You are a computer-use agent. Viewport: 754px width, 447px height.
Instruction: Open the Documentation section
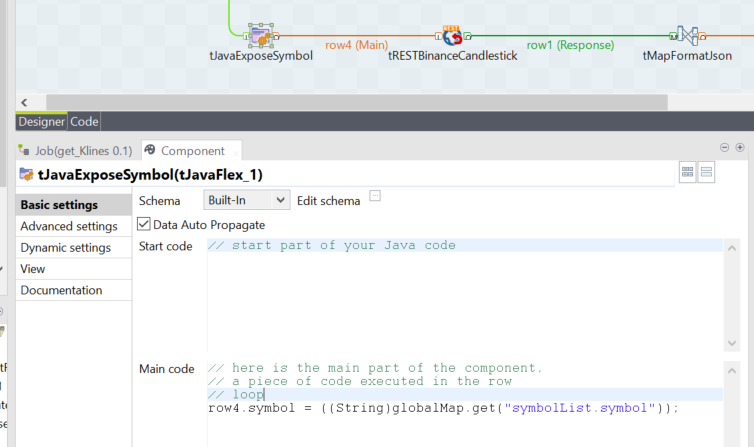click(74, 290)
